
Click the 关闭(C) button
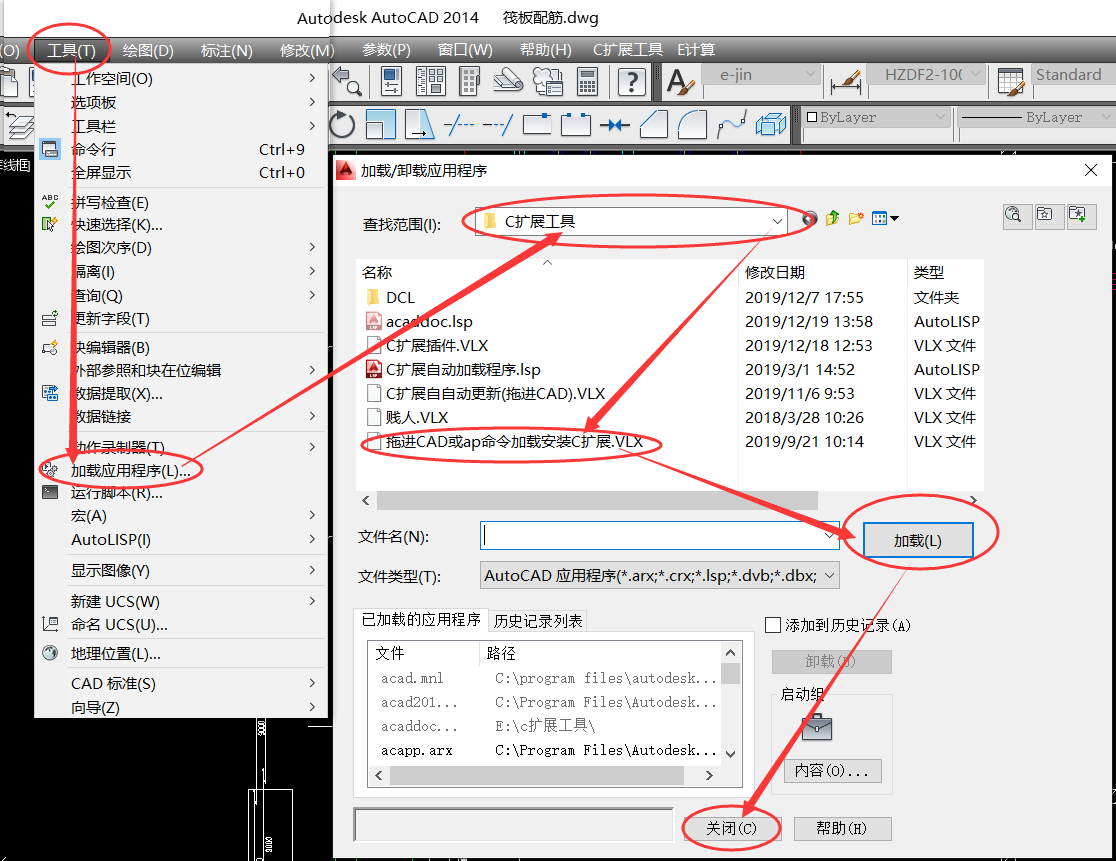coord(731,828)
